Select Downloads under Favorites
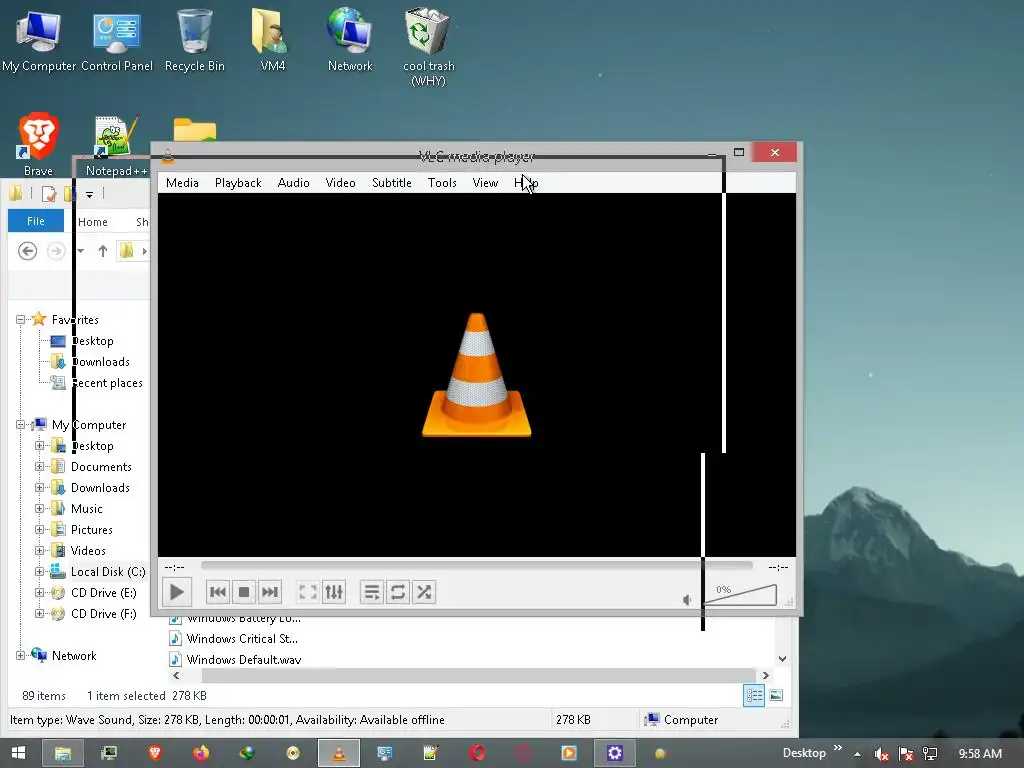 (x=90, y=362)
